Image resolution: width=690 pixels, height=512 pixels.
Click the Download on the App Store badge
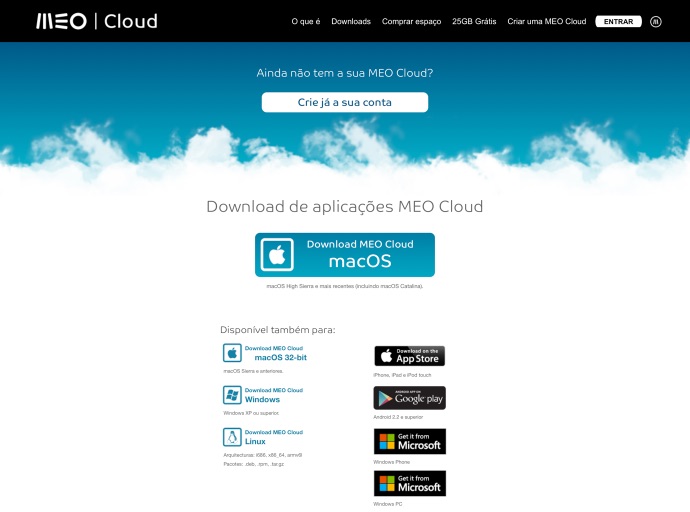409,355
